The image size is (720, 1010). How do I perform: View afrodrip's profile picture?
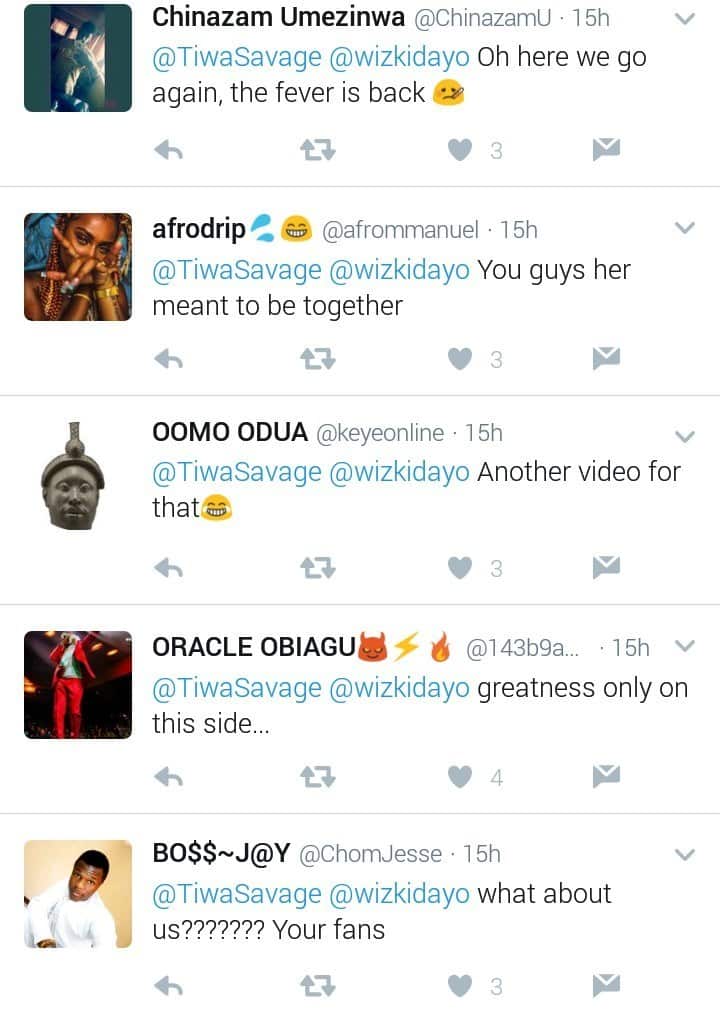pos(78,267)
